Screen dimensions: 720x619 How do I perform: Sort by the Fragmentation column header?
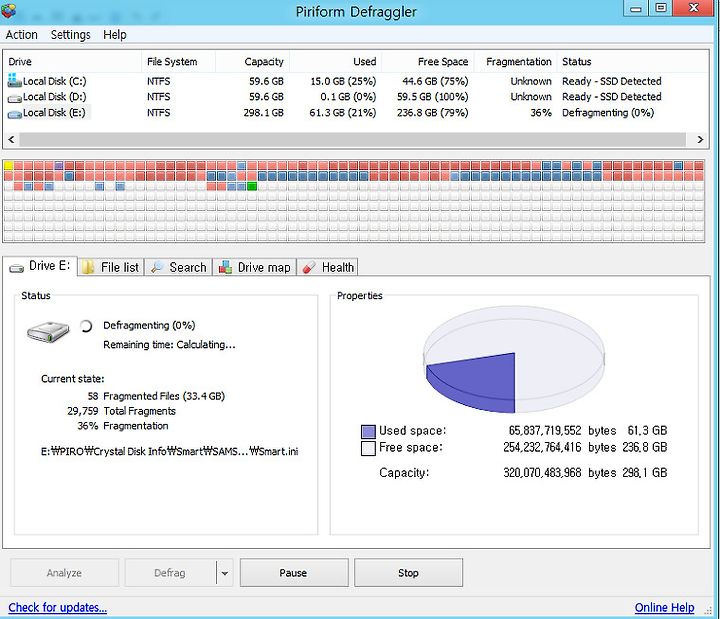coord(515,62)
